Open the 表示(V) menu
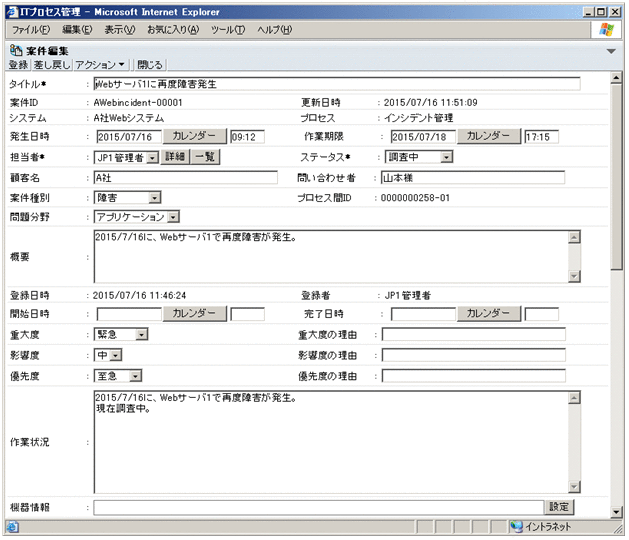The image size is (629, 540). click(x=120, y=30)
